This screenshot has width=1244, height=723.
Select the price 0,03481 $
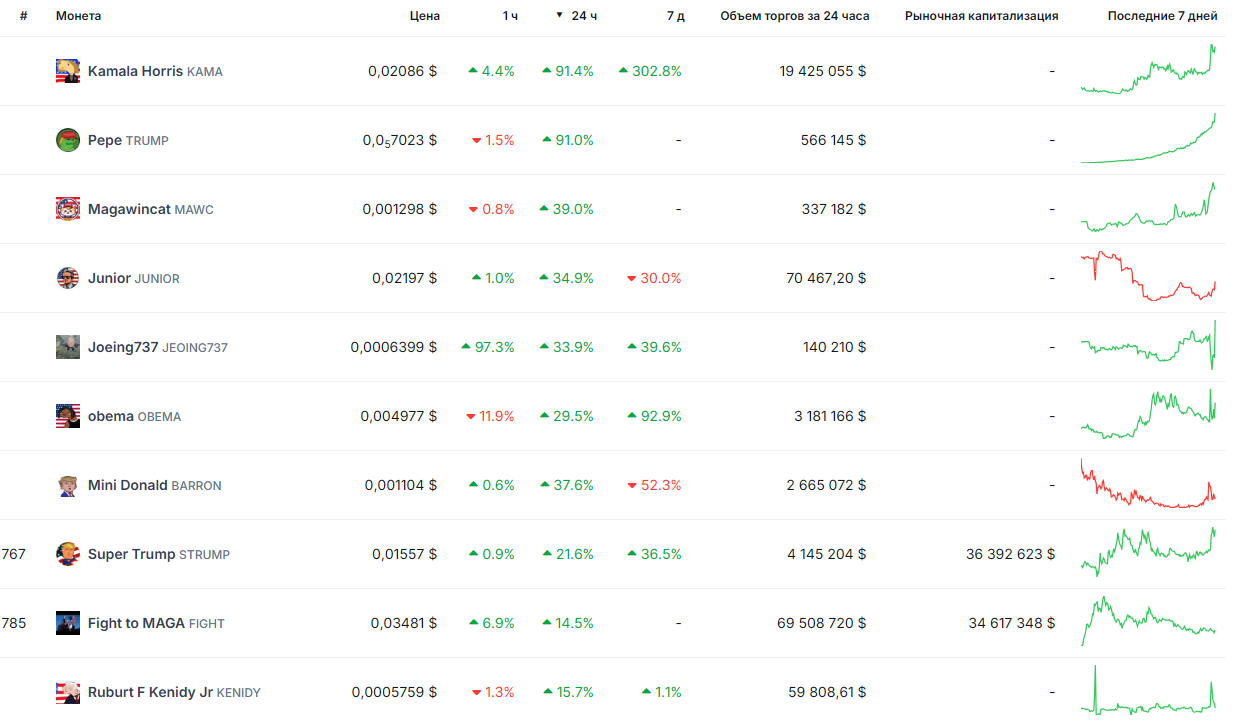[x=404, y=623]
